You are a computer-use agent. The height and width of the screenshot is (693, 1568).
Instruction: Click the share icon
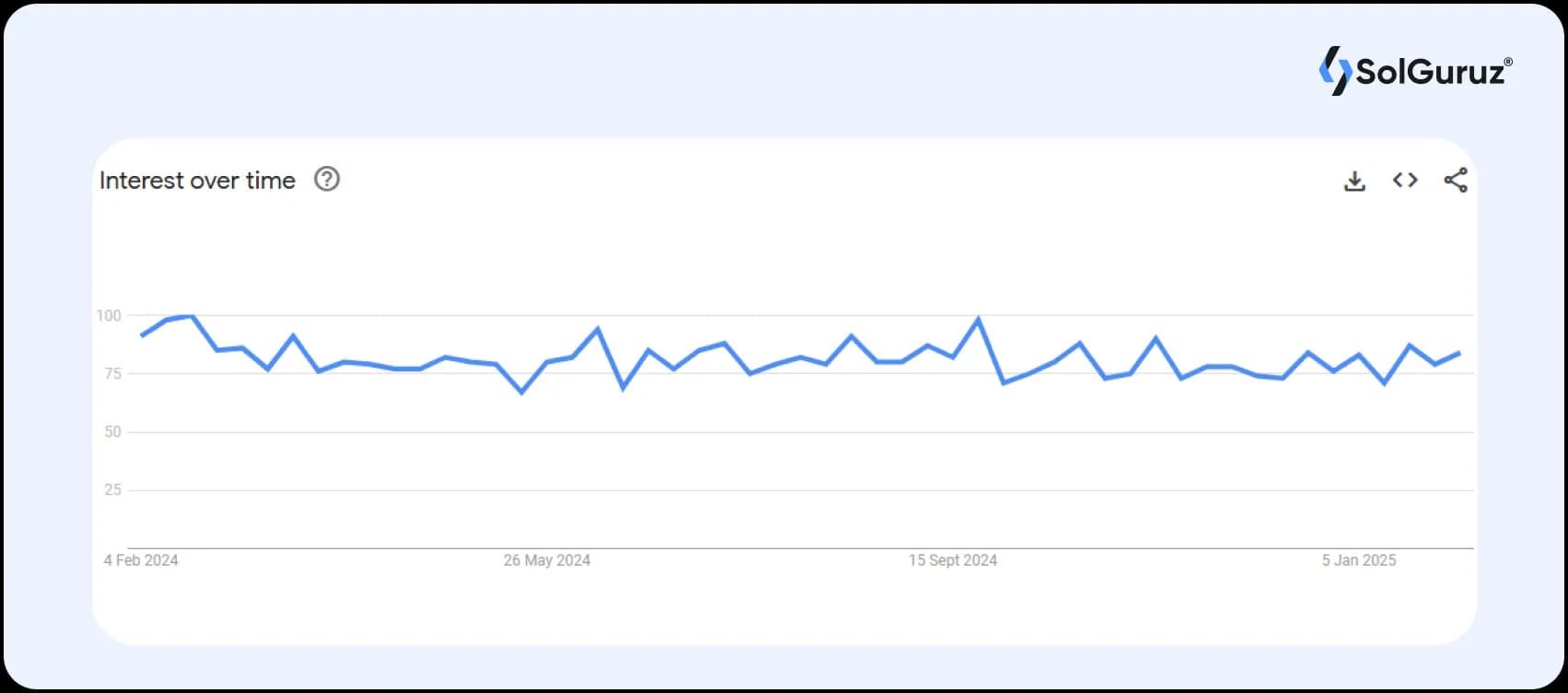pos(1456,180)
